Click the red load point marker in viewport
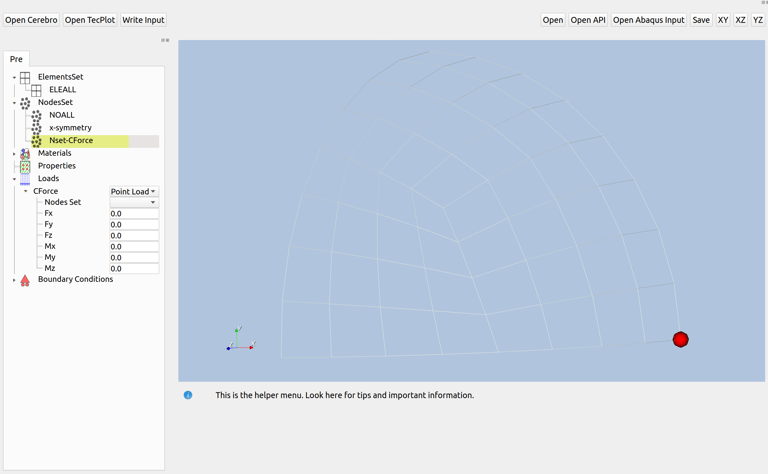The width and height of the screenshot is (768, 474). [680, 339]
